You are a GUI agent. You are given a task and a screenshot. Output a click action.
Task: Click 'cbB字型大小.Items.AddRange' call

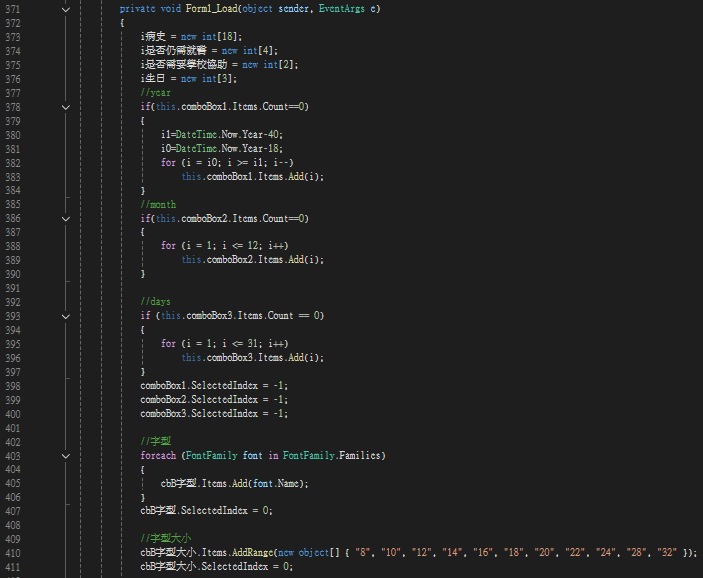[x=207, y=552]
